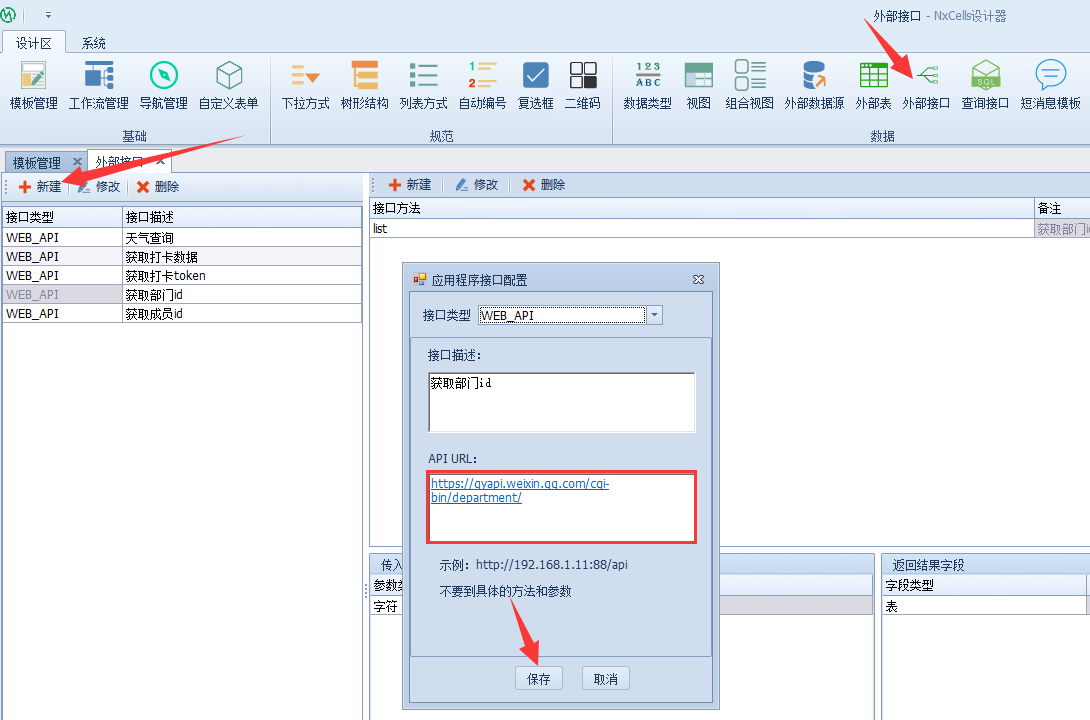Click inside the API URL text box
Screen dimensions: 1090x720
coord(561,520)
